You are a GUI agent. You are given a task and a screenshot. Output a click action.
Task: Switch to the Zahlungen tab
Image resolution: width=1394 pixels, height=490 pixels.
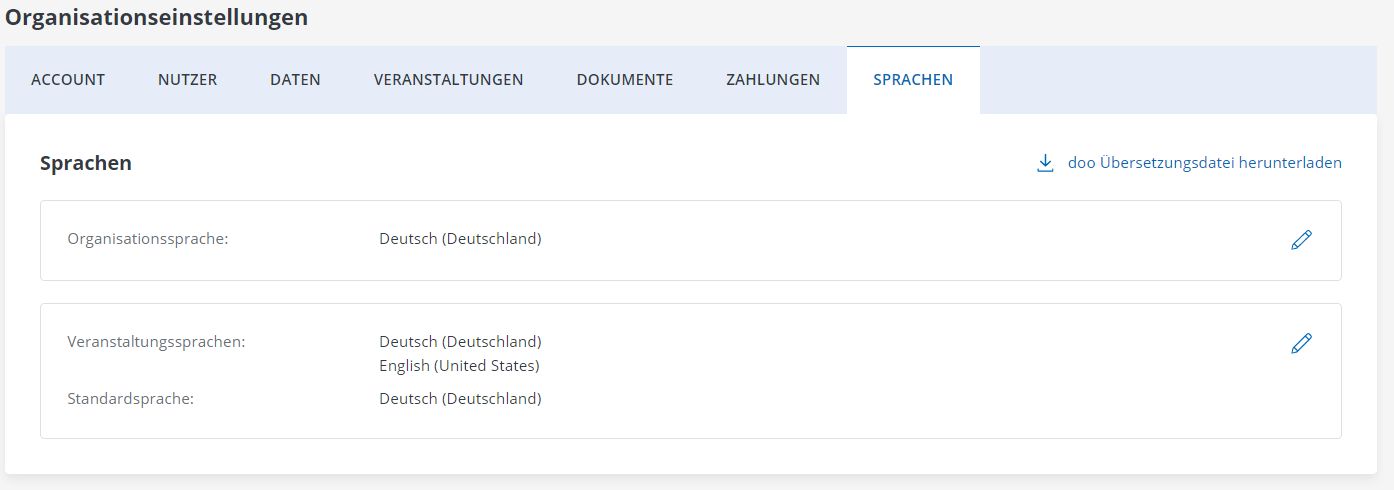pyautogui.click(x=773, y=80)
